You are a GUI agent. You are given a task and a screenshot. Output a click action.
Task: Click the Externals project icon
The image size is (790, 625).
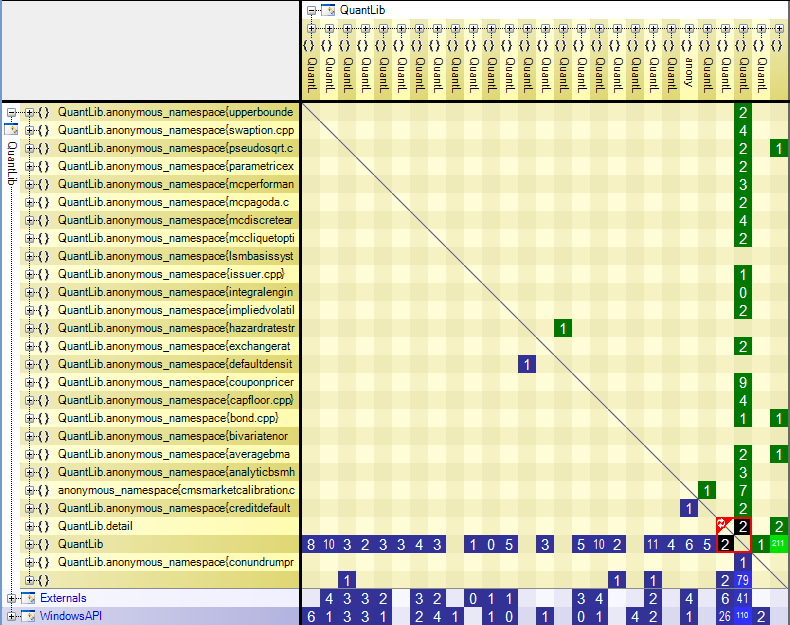click(28, 598)
